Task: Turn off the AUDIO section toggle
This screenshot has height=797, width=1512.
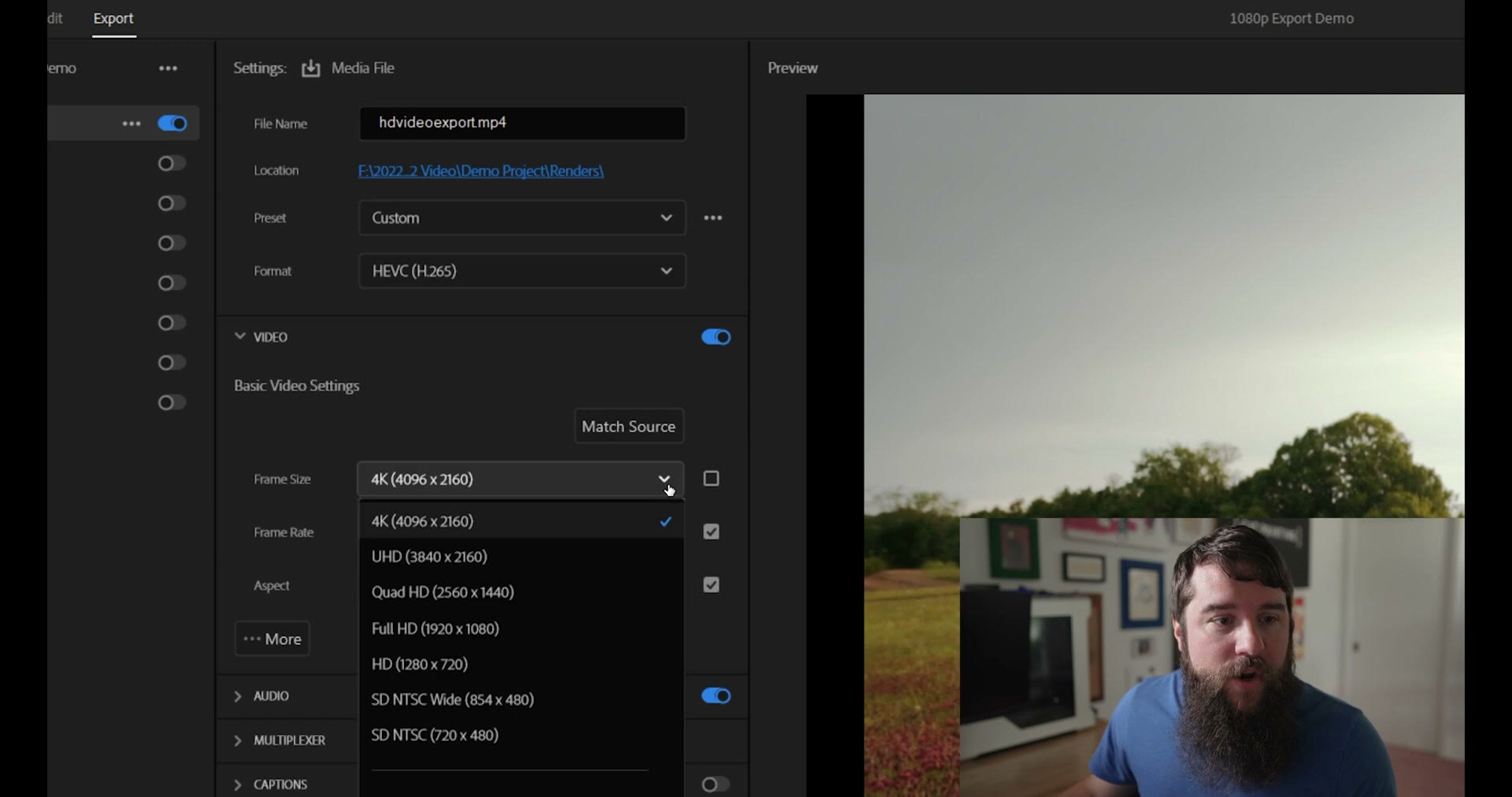Action: pos(716,696)
